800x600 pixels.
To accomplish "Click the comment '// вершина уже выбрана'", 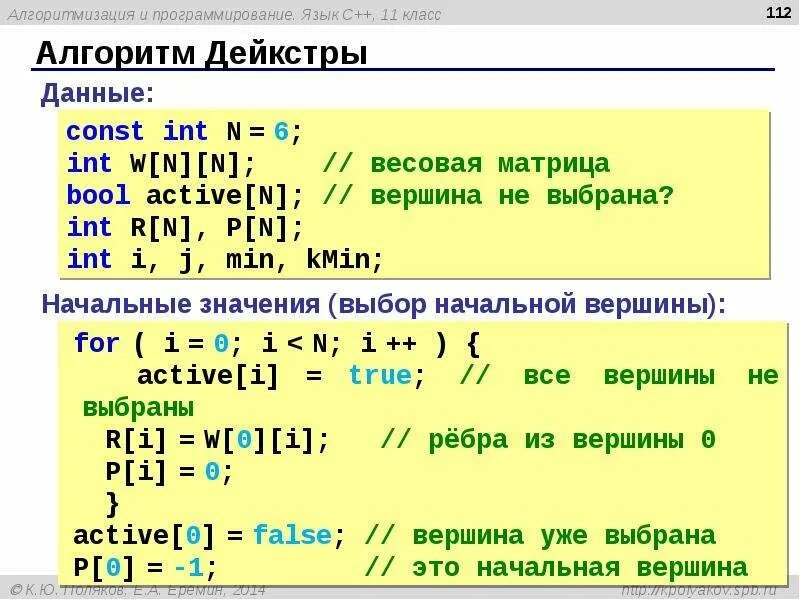I will pyautogui.click(x=540, y=536).
